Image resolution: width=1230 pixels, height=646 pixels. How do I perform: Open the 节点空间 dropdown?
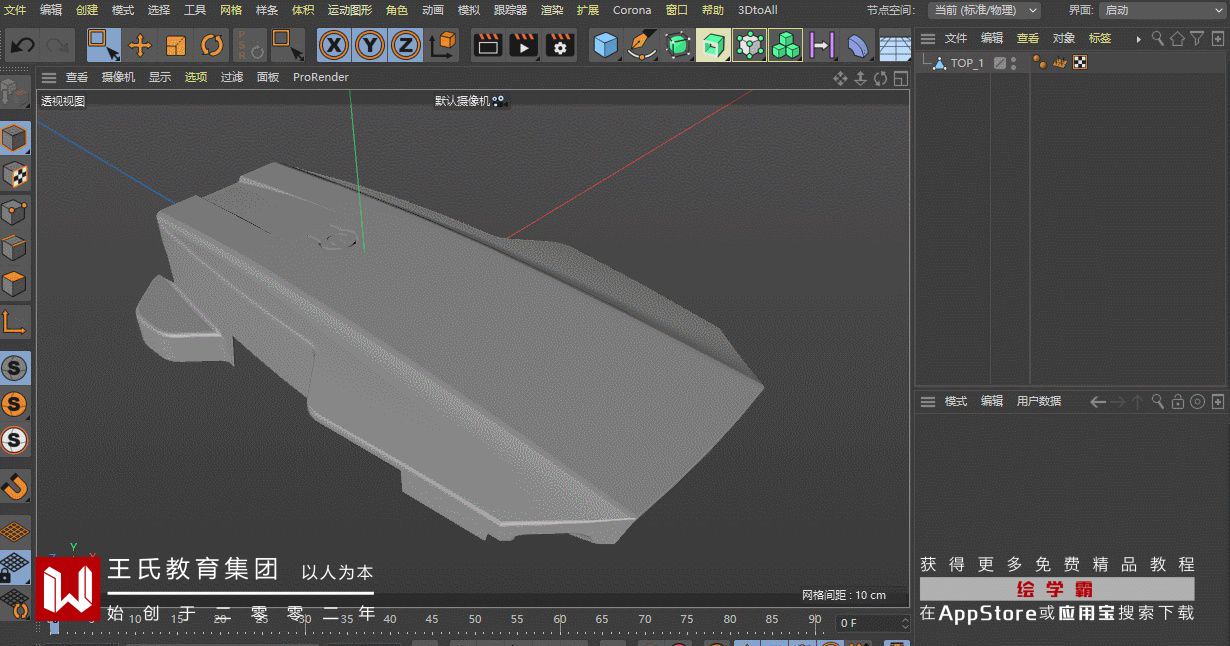(984, 10)
